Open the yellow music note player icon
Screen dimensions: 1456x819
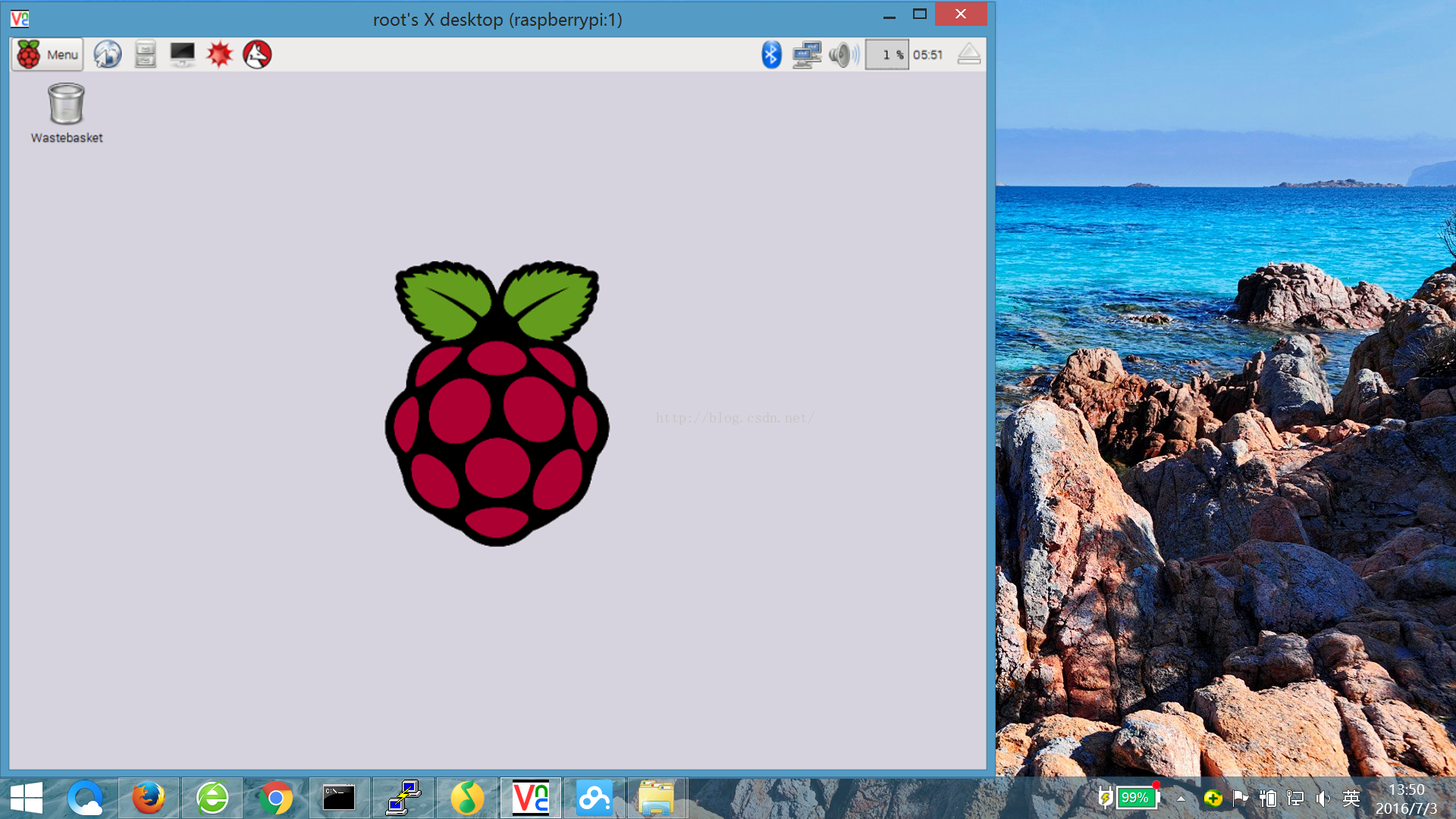(x=467, y=799)
